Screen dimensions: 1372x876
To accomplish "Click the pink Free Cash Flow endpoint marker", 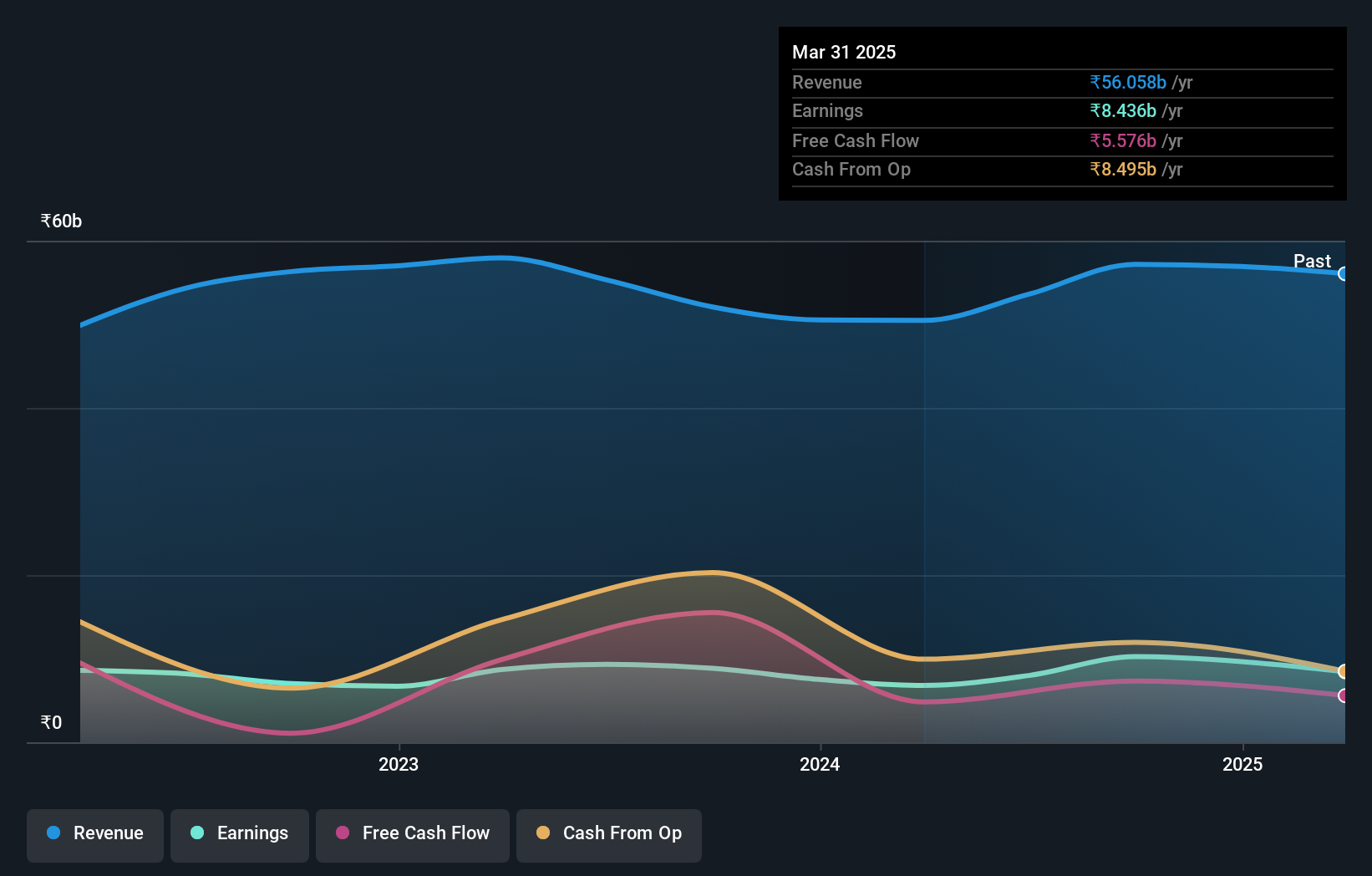I will tap(1343, 695).
